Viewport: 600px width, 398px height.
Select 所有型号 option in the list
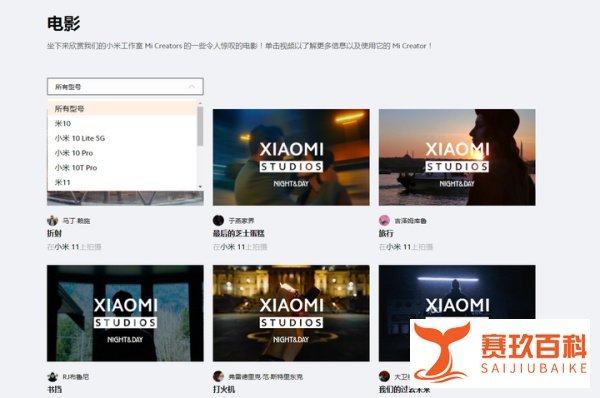pyautogui.click(x=122, y=109)
